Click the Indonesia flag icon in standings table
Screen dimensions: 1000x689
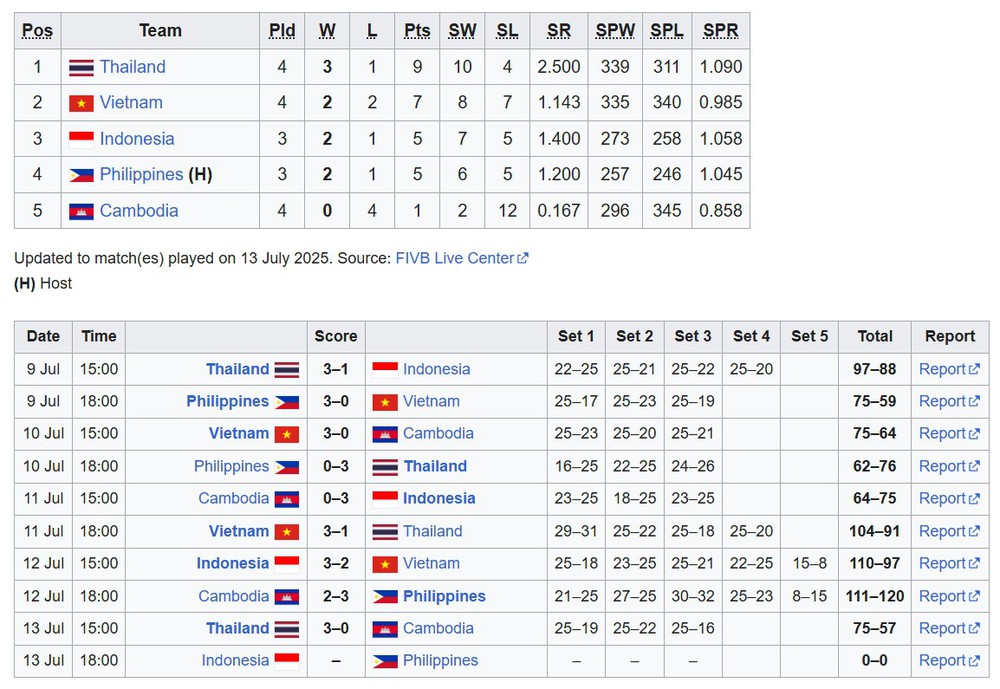point(81,139)
